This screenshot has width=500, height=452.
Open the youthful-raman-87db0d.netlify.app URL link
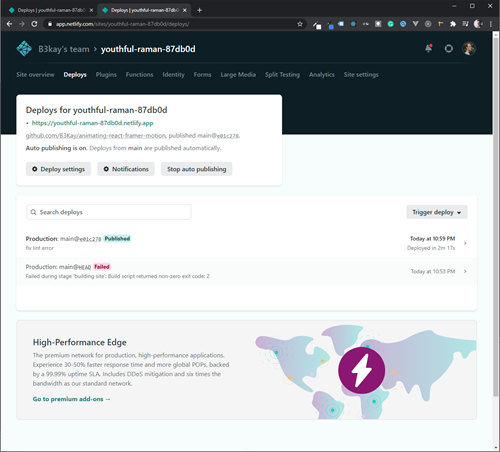click(x=92, y=123)
